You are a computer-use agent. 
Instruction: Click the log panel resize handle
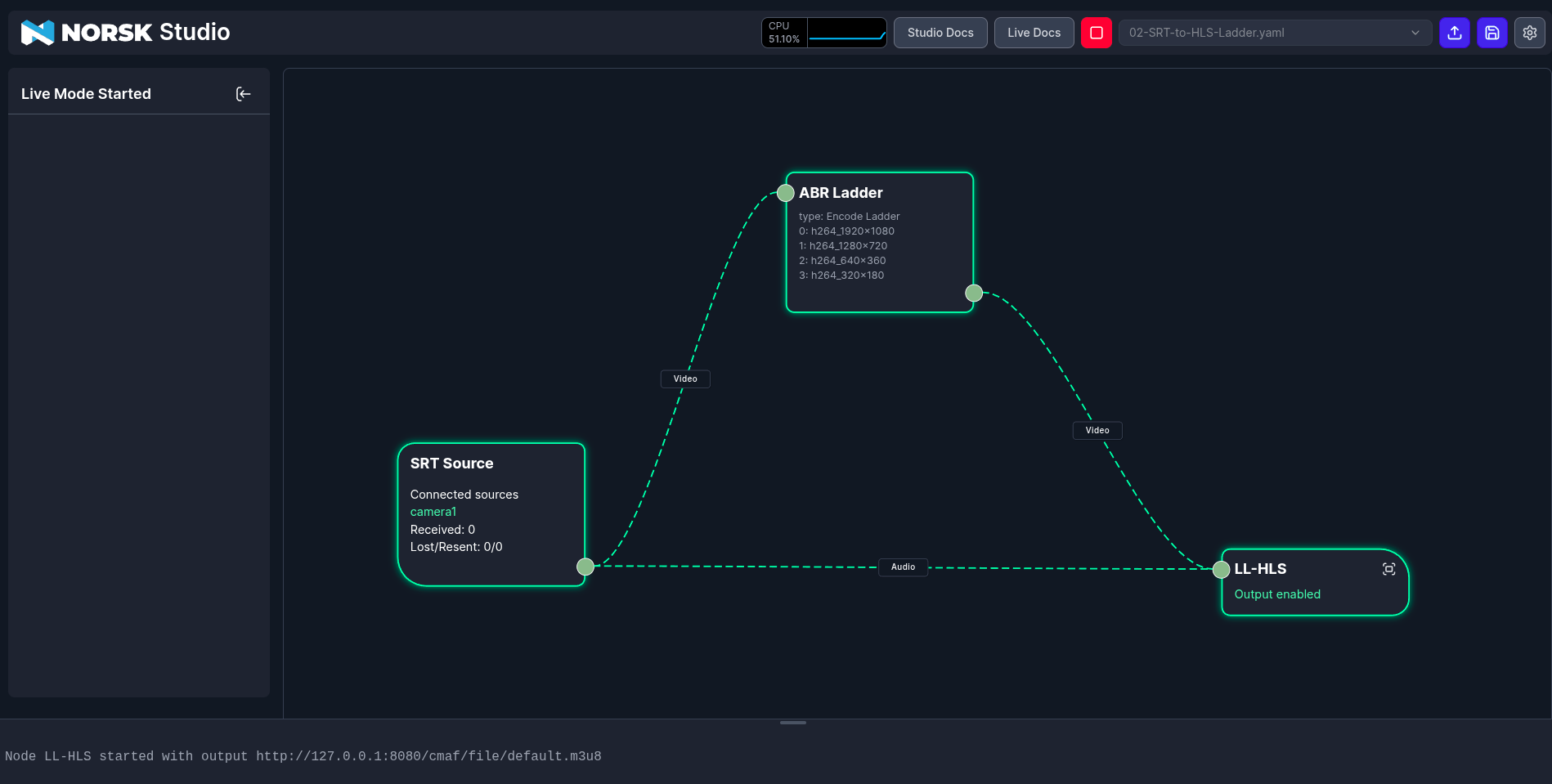tap(793, 723)
